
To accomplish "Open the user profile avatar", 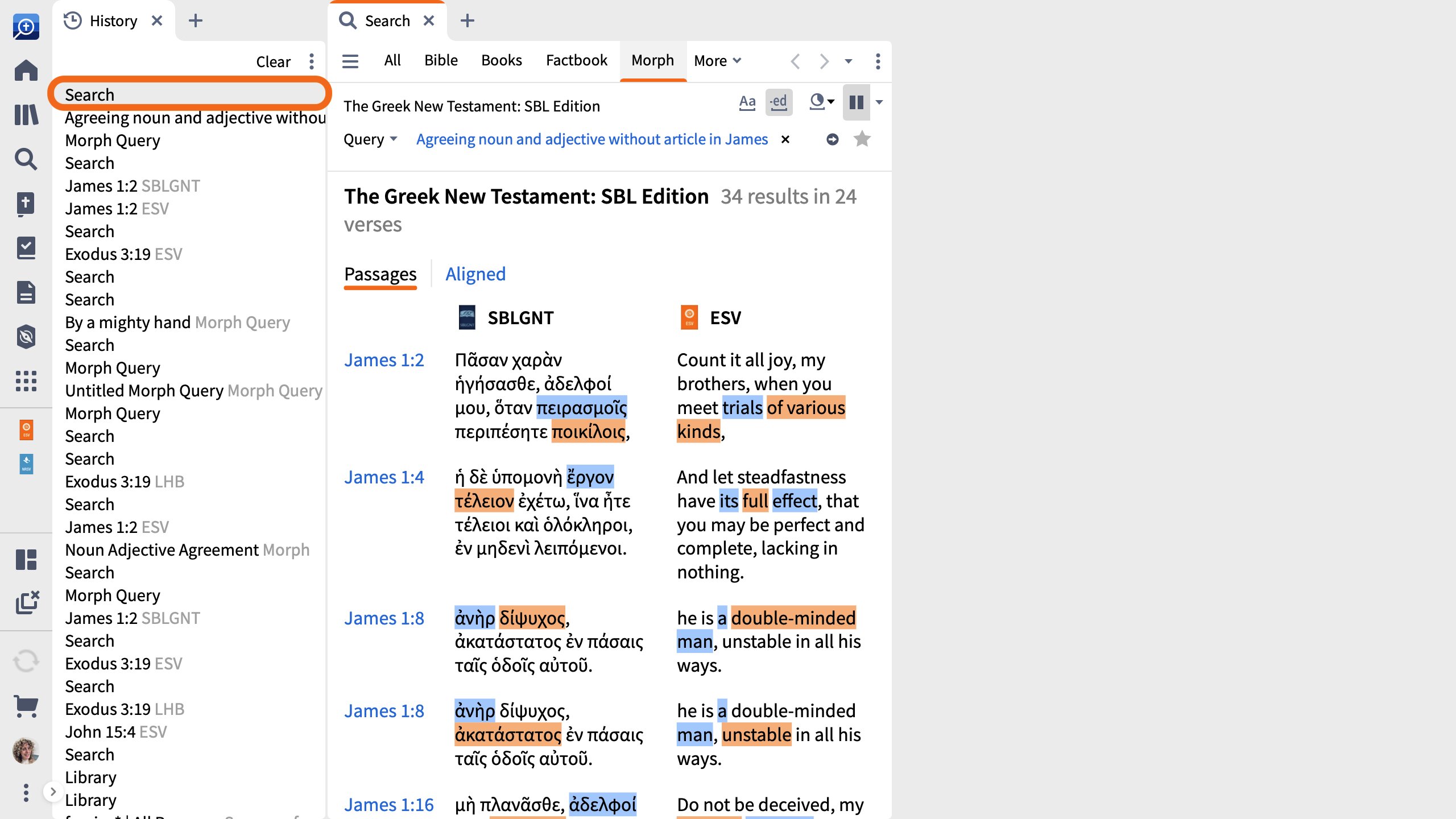I will coord(26,751).
